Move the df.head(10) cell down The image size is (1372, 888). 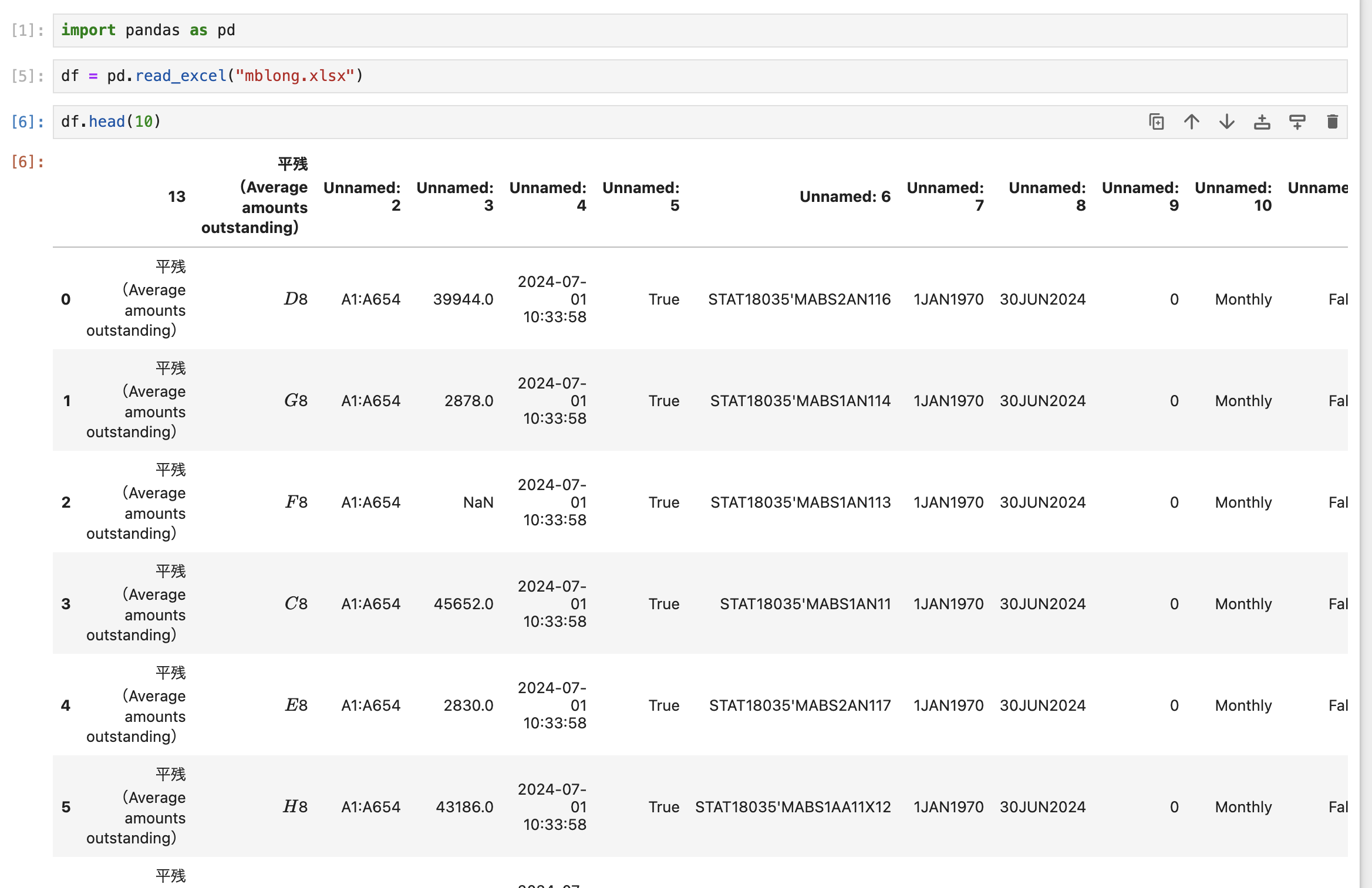point(1226,122)
